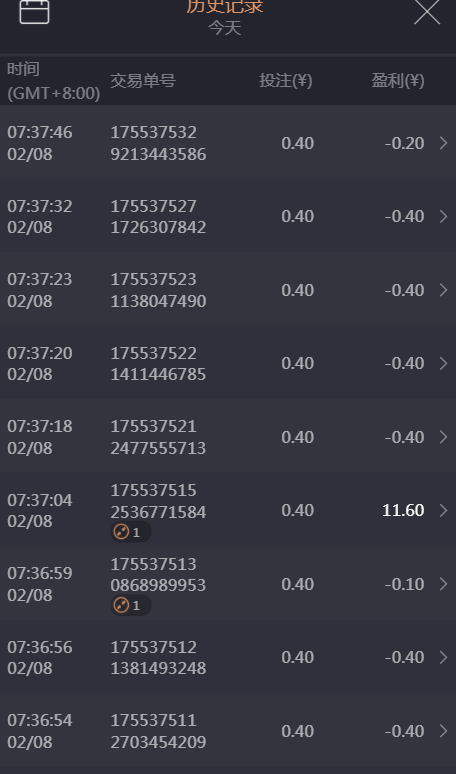
Task: Click the 盈利(¥) column header
Action: [x=398, y=80]
